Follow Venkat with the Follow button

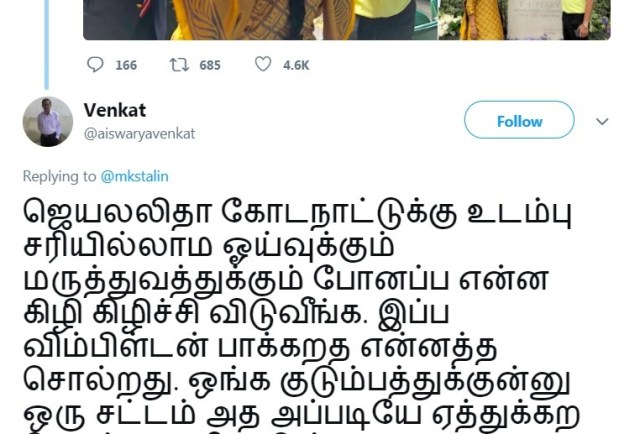point(519,120)
